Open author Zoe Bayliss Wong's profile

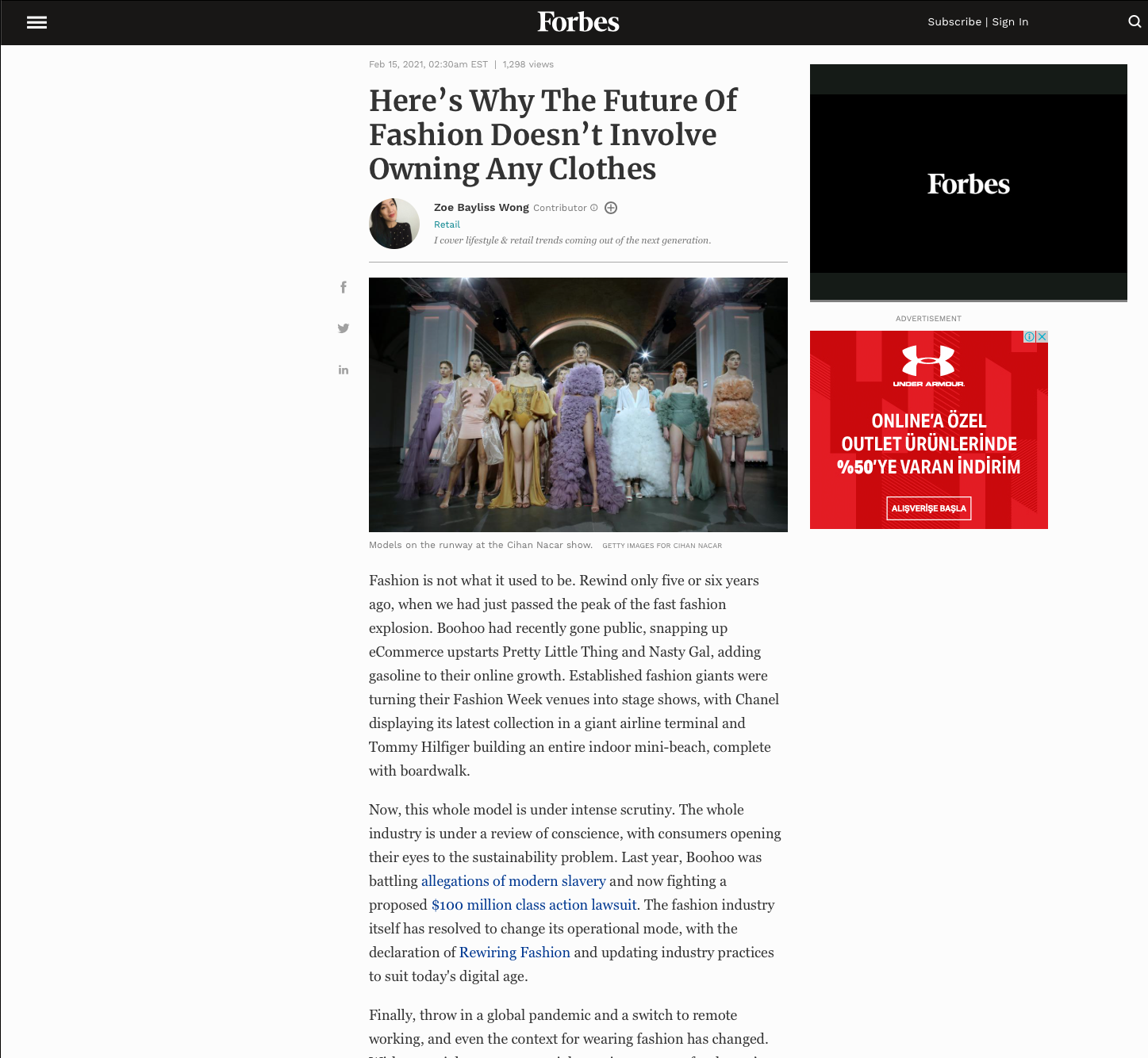coord(482,207)
